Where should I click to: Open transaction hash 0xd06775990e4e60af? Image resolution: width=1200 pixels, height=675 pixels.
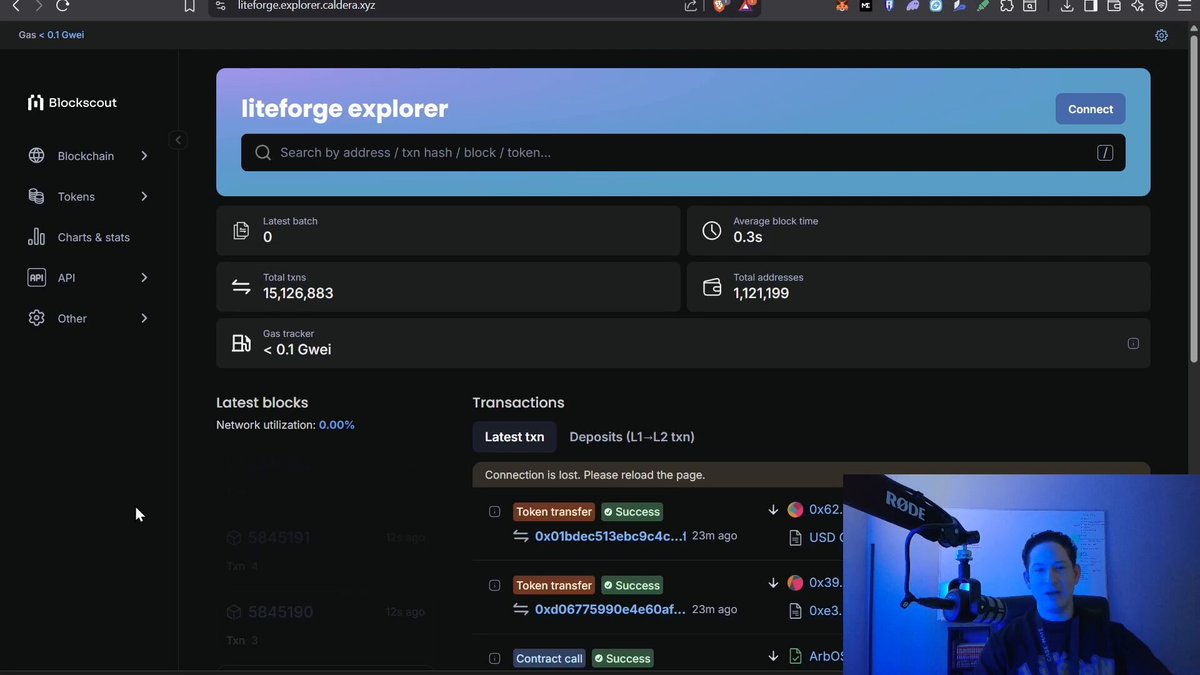[x=611, y=609]
